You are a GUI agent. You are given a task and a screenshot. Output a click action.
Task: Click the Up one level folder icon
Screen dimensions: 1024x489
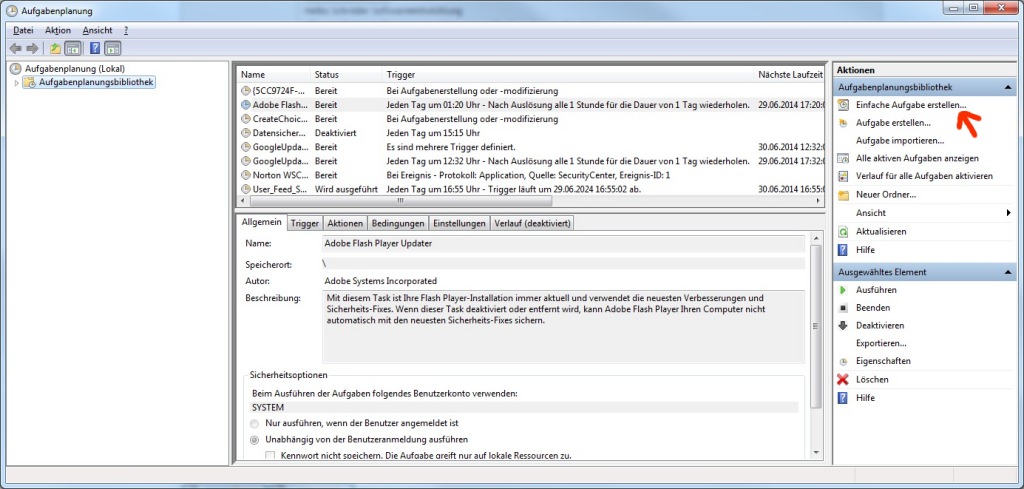pyautogui.click(x=56, y=48)
